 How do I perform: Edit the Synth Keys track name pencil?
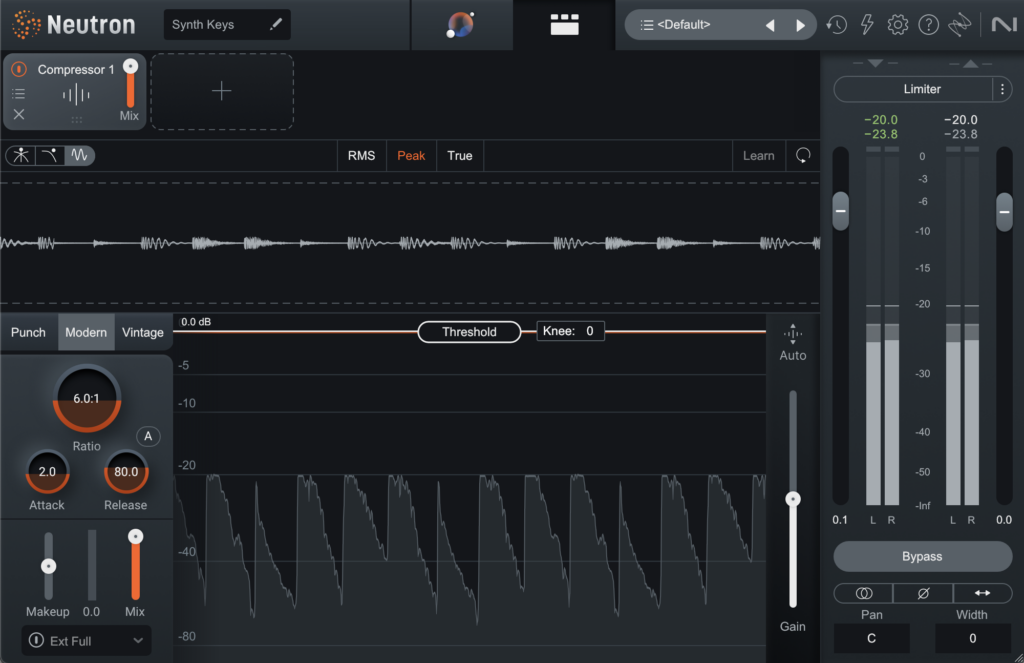[x=276, y=24]
